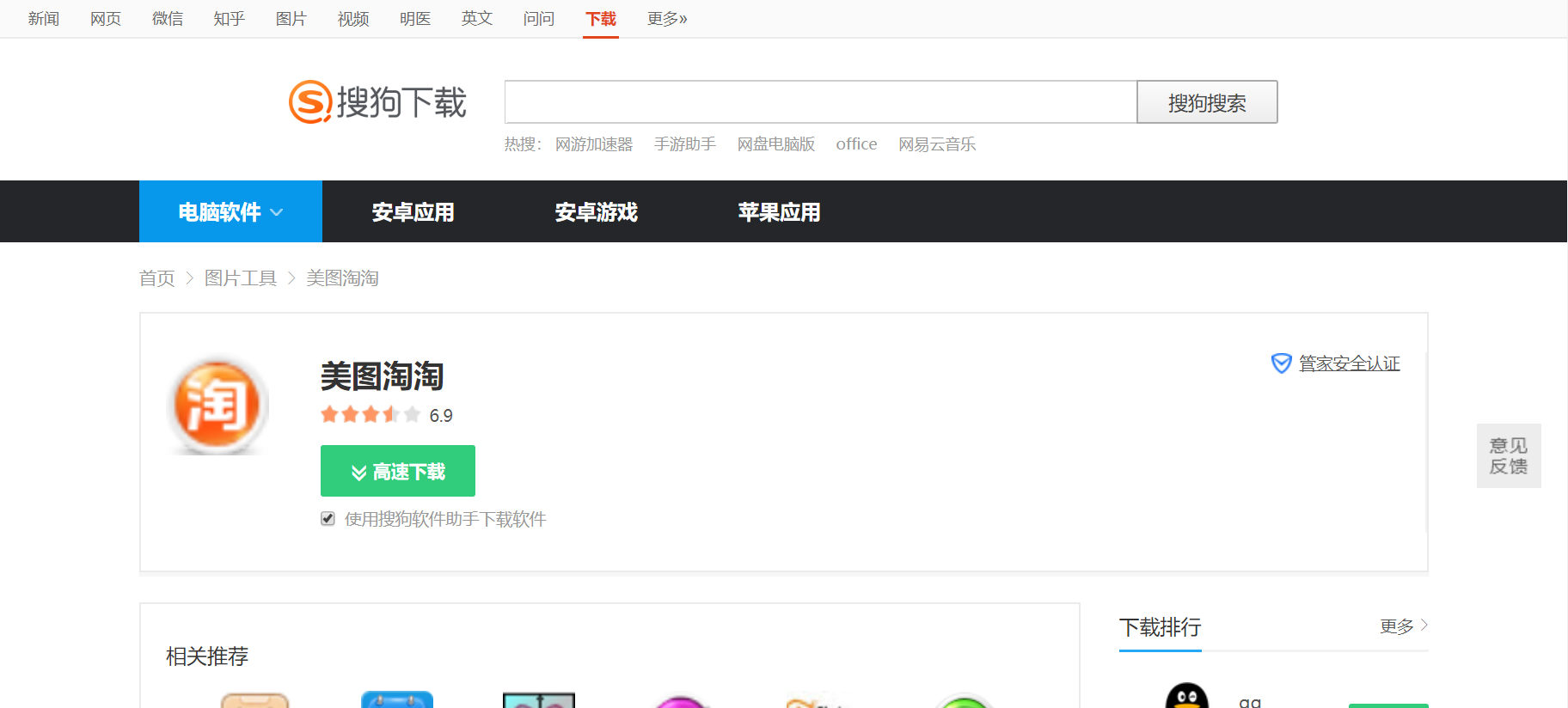Click the Sogou Download logo
Screen dimensions: 1568x708
(377, 102)
